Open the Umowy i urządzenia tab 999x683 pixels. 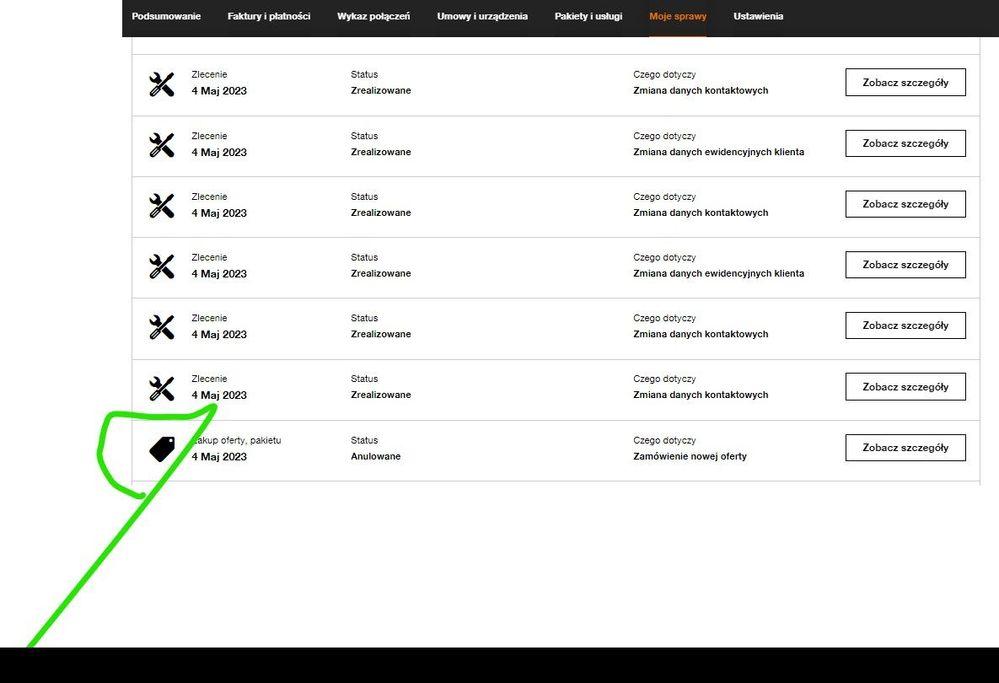[x=482, y=17]
